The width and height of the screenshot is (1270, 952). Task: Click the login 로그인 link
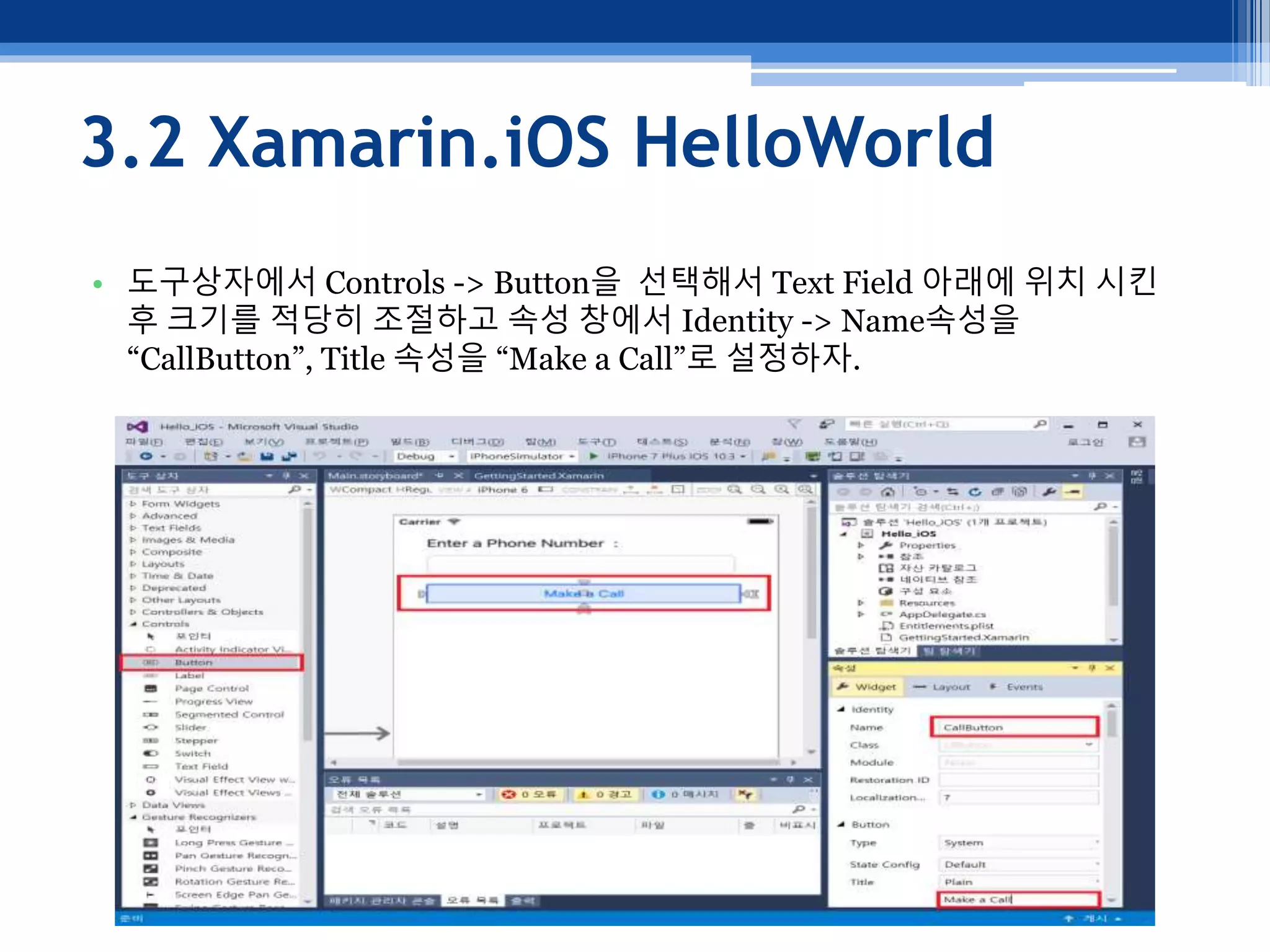1086,442
